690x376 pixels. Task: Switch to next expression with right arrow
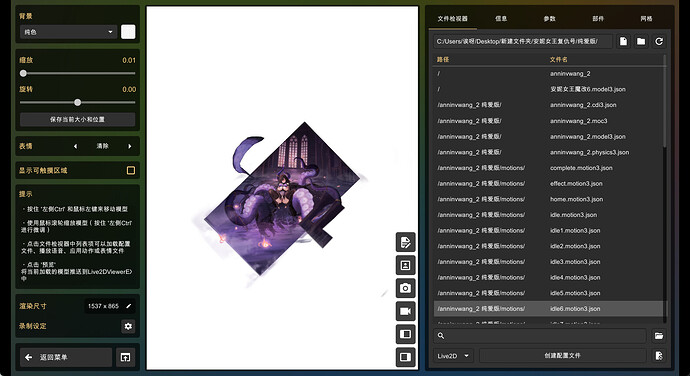tap(130, 146)
